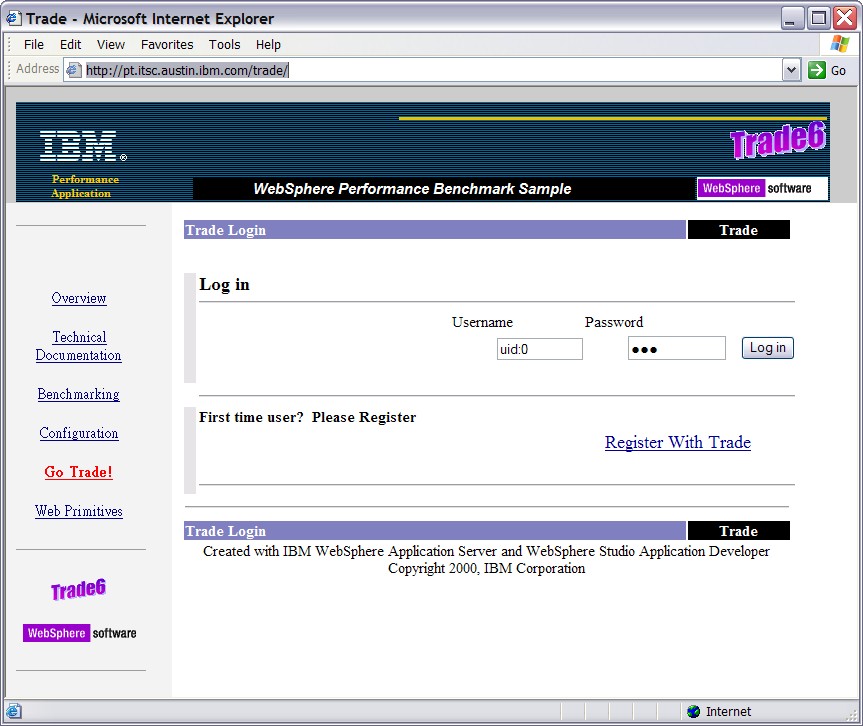
Task: Close the Internet Explorer window
Action: (x=844, y=18)
